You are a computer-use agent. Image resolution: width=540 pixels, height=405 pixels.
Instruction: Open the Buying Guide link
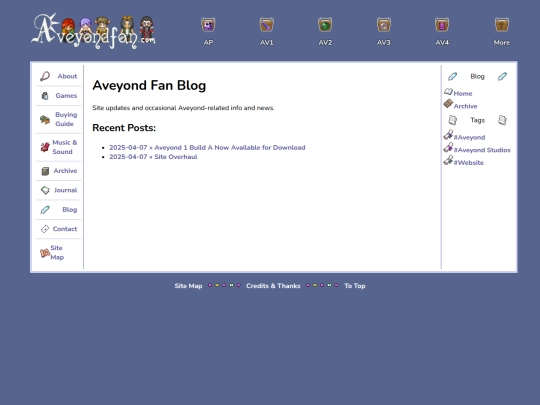coord(65,119)
